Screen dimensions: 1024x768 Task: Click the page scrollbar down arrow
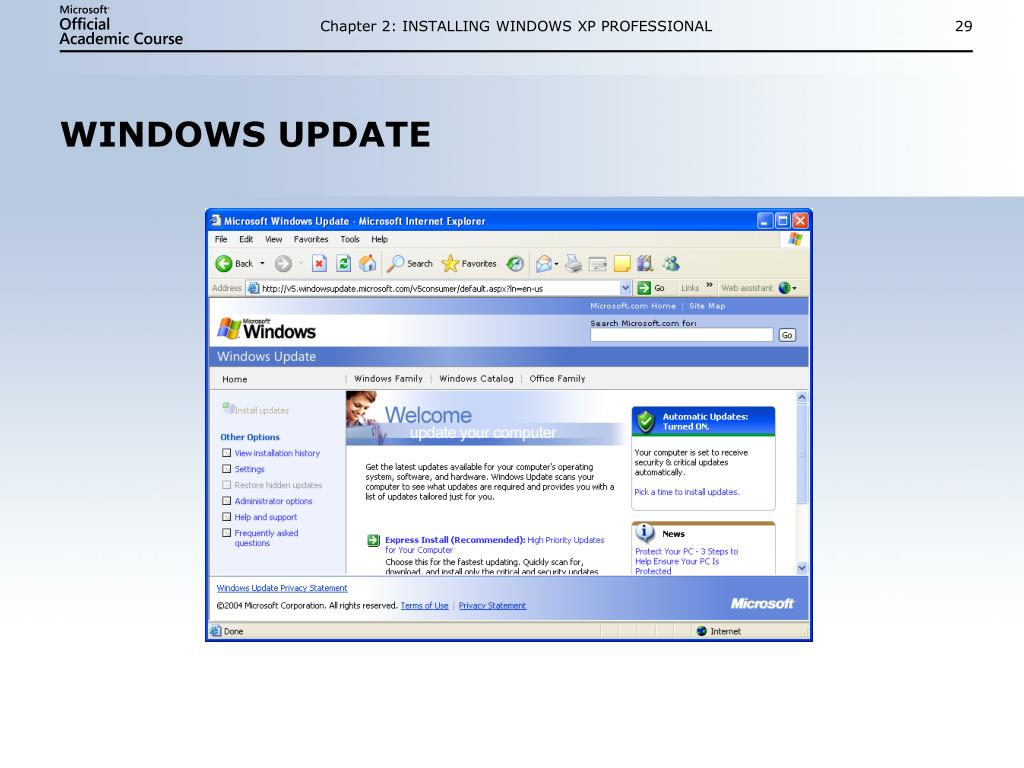[802, 568]
